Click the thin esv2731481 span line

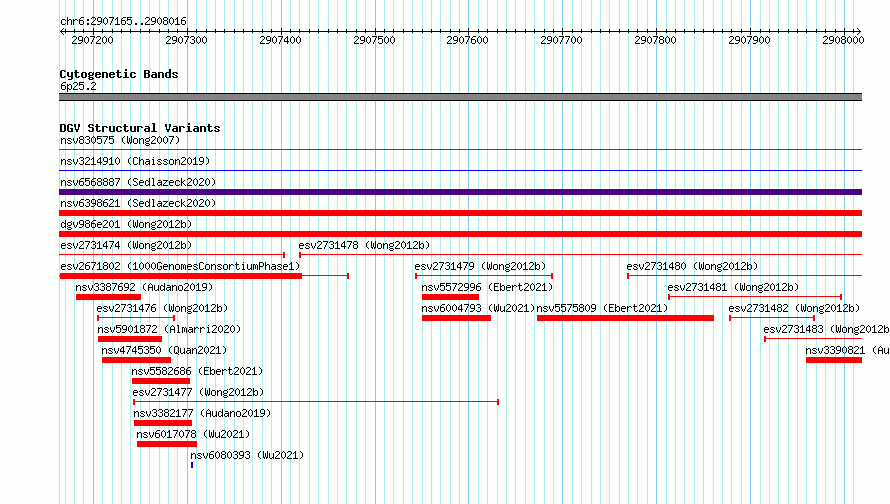(755, 297)
